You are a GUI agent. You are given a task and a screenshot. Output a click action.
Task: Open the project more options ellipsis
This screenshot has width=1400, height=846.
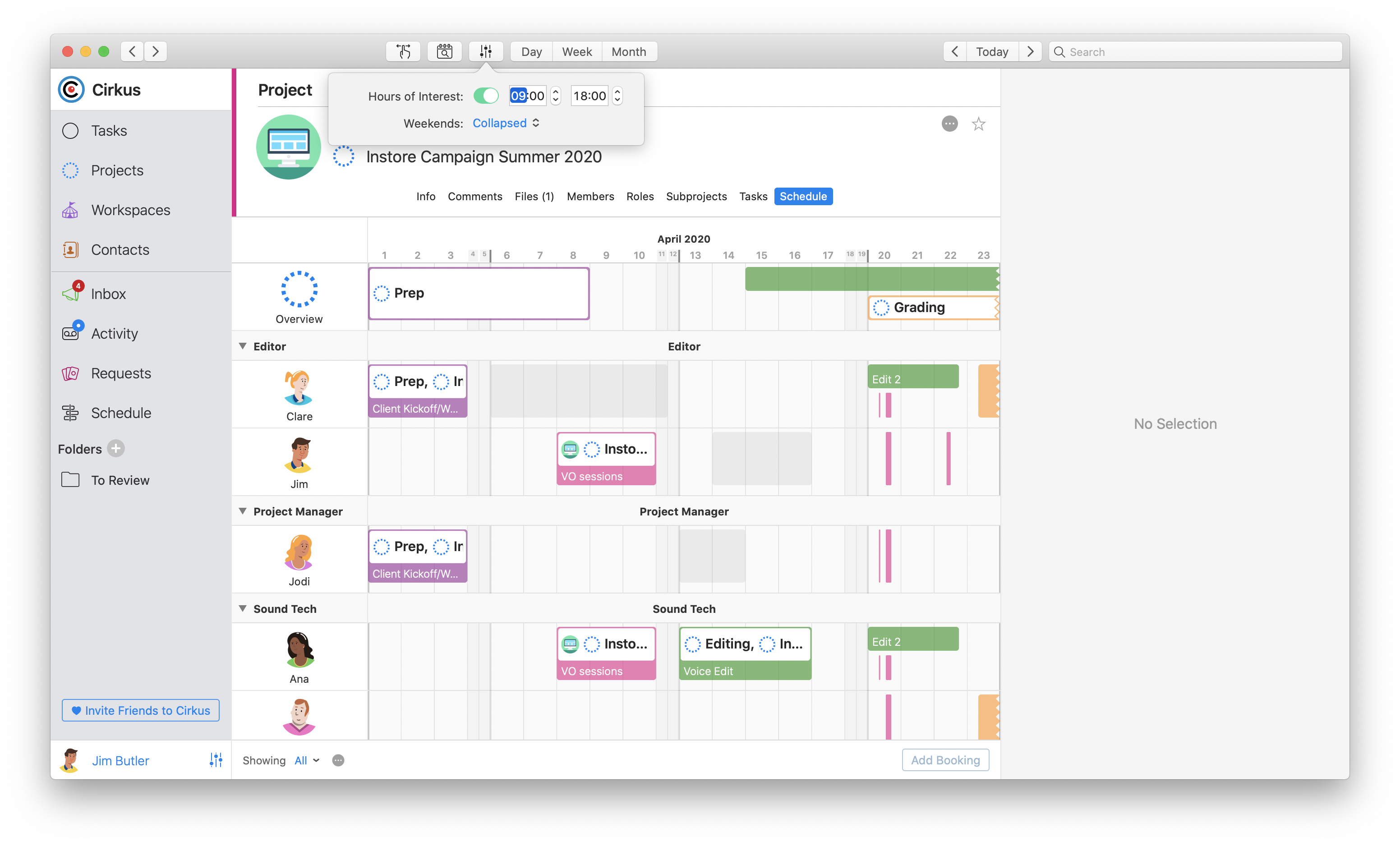point(949,124)
